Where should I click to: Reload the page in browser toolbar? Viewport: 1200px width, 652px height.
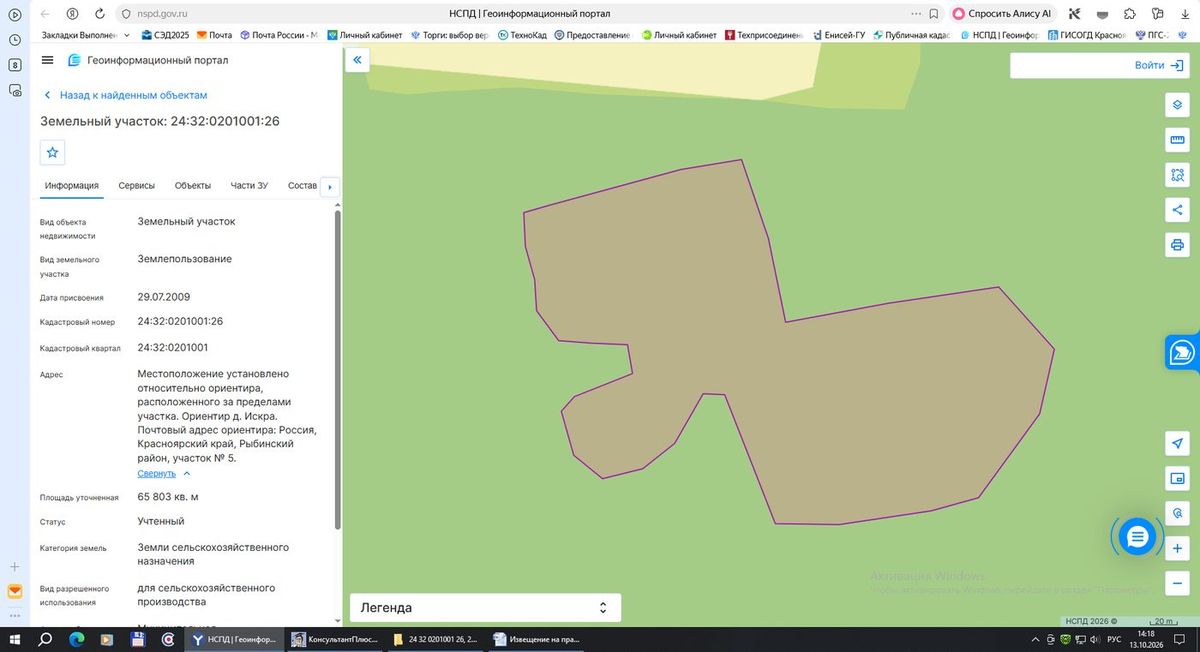101,14
